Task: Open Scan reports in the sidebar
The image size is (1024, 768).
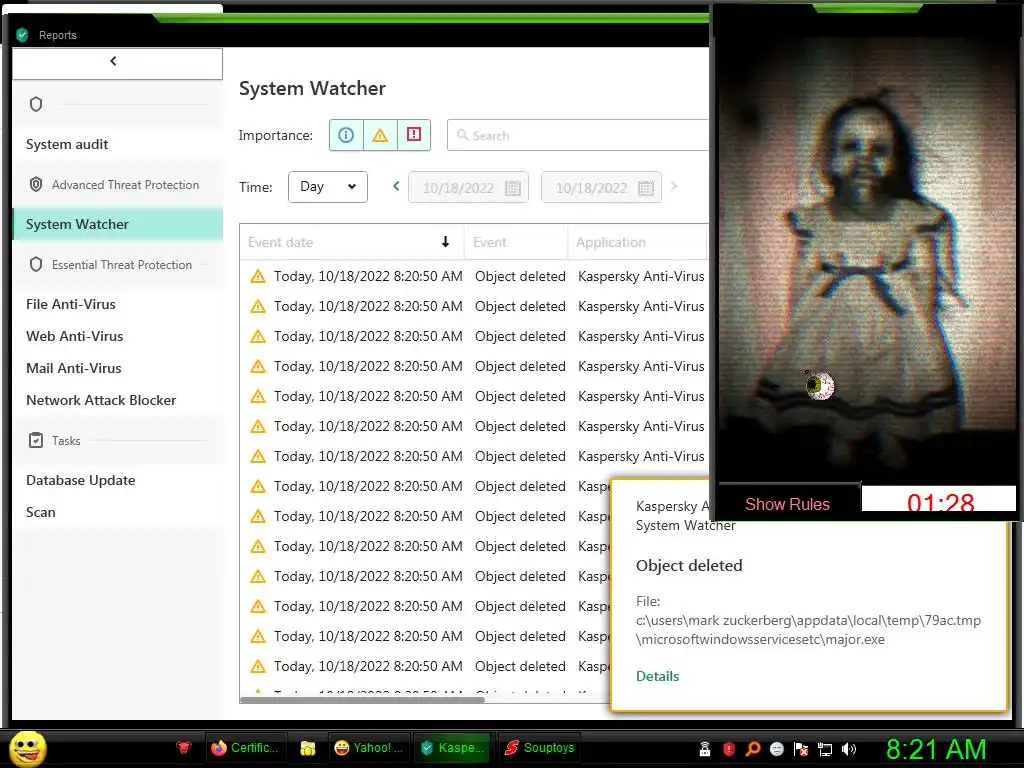Action: point(40,512)
